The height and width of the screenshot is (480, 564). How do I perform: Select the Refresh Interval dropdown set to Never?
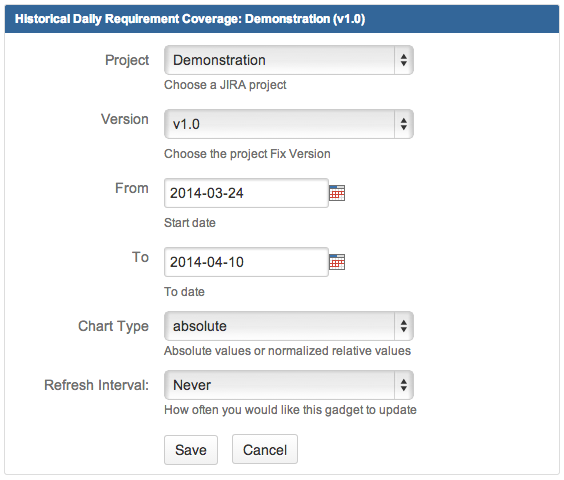[x=288, y=385]
